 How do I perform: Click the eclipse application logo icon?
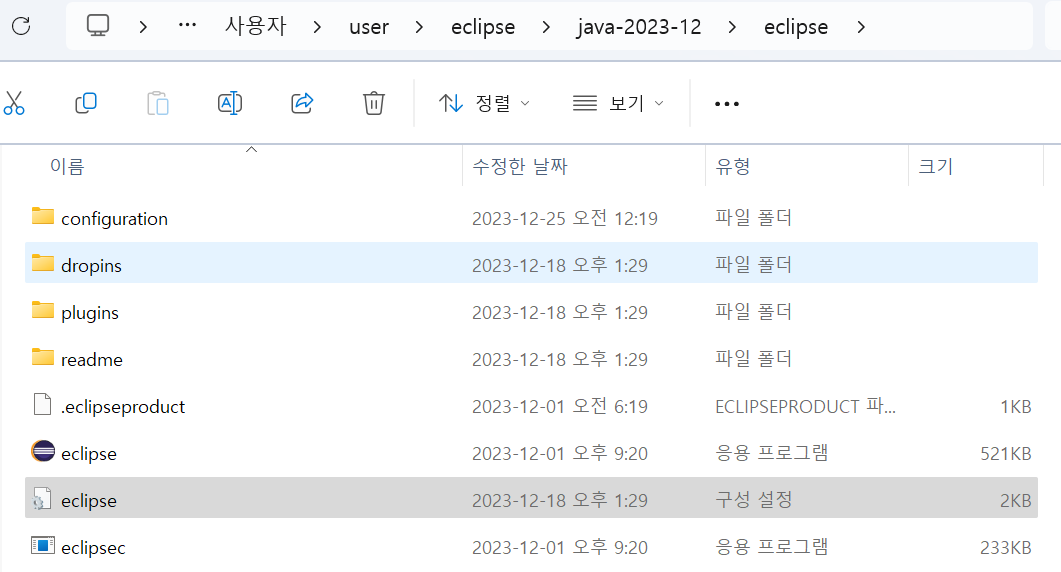43,451
